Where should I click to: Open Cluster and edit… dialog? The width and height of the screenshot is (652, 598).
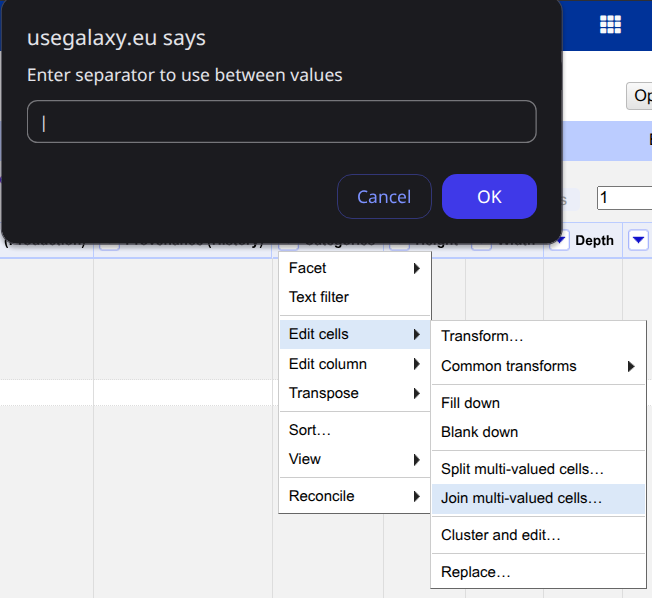click(500, 535)
